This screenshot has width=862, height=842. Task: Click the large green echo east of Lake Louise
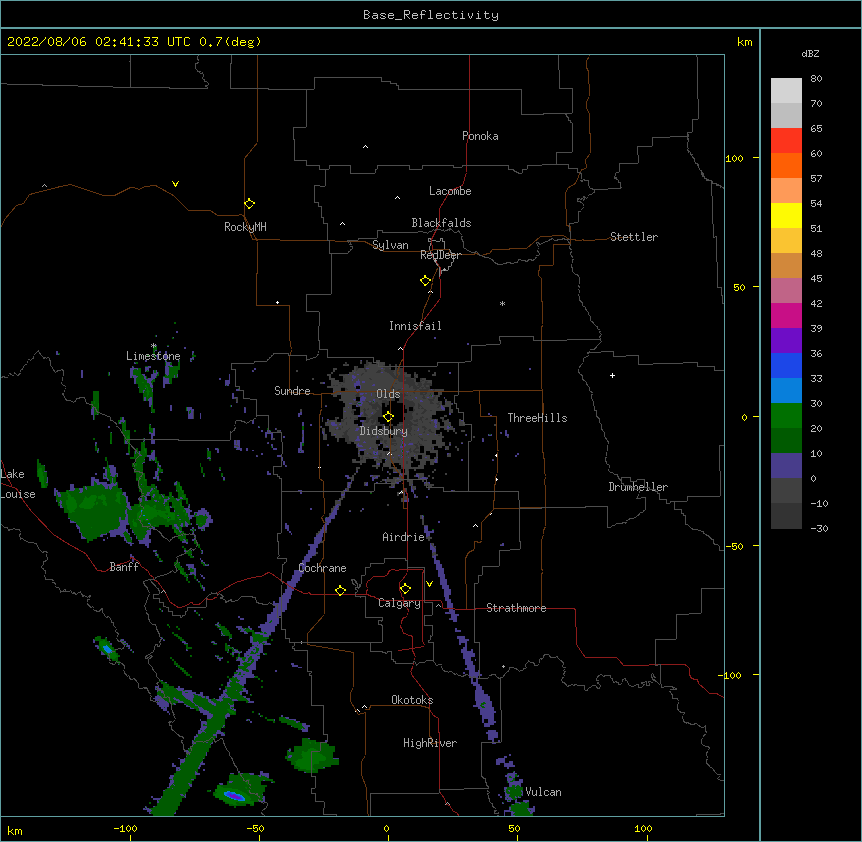click(95, 511)
